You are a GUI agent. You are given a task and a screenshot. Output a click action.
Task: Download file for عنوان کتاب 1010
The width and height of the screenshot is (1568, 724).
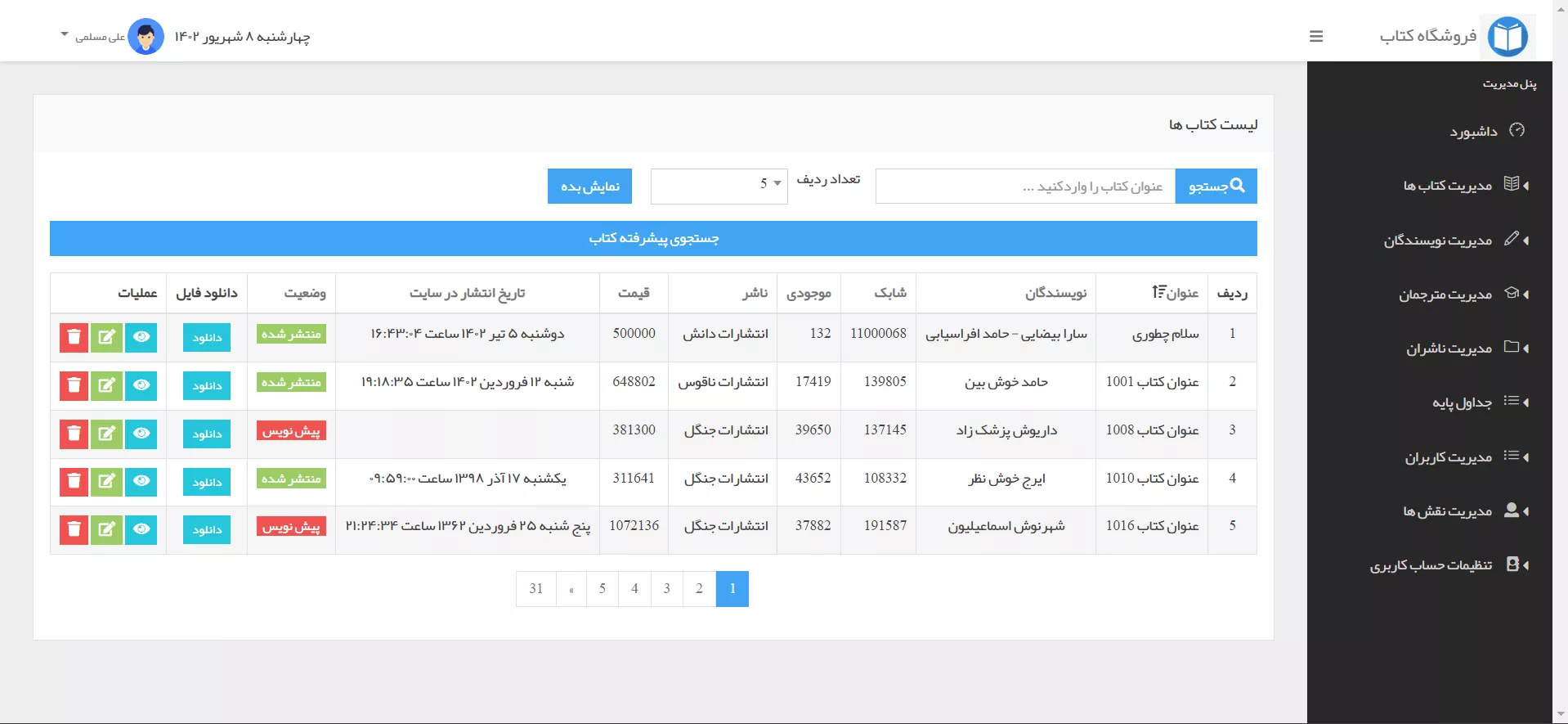pos(207,483)
